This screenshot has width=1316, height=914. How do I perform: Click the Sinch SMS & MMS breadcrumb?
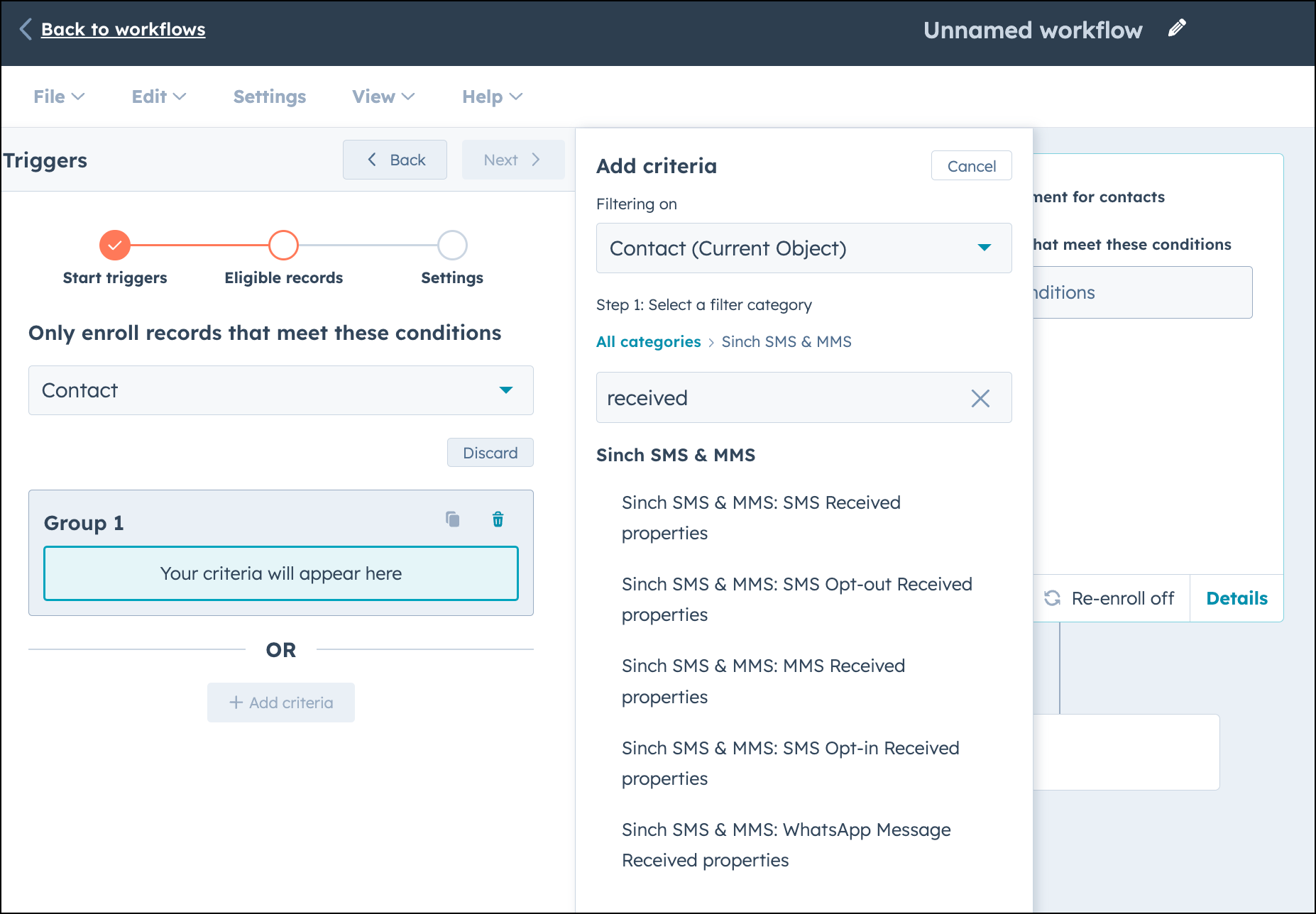(x=786, y=342)
